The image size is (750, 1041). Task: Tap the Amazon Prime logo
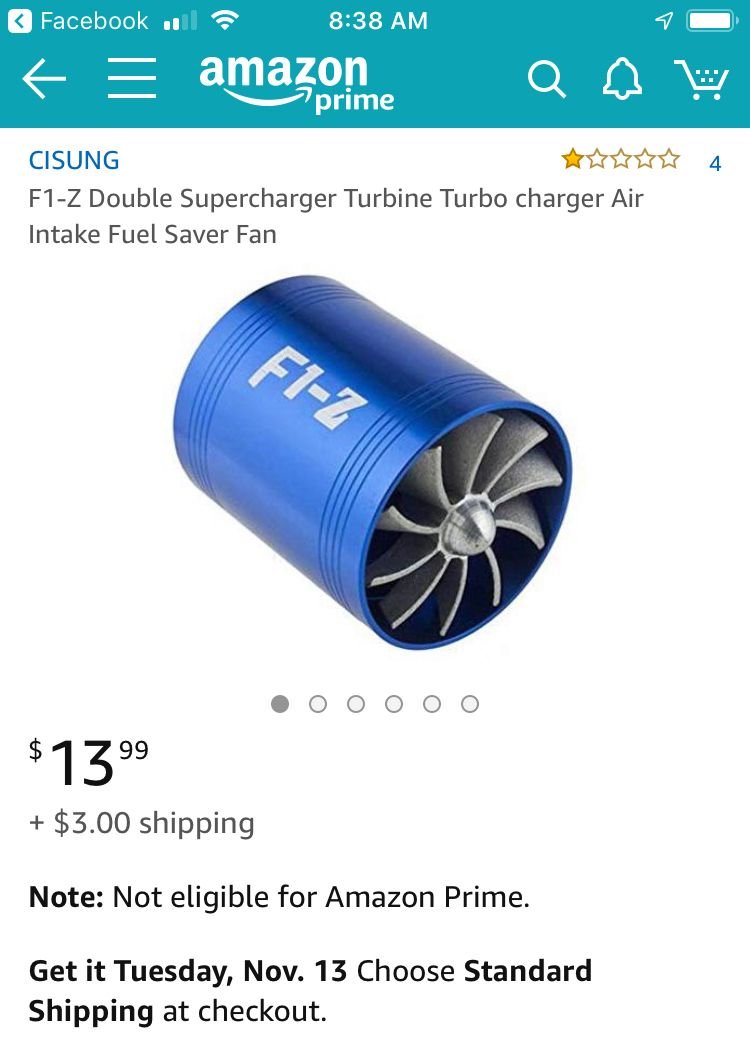[296, 82]
